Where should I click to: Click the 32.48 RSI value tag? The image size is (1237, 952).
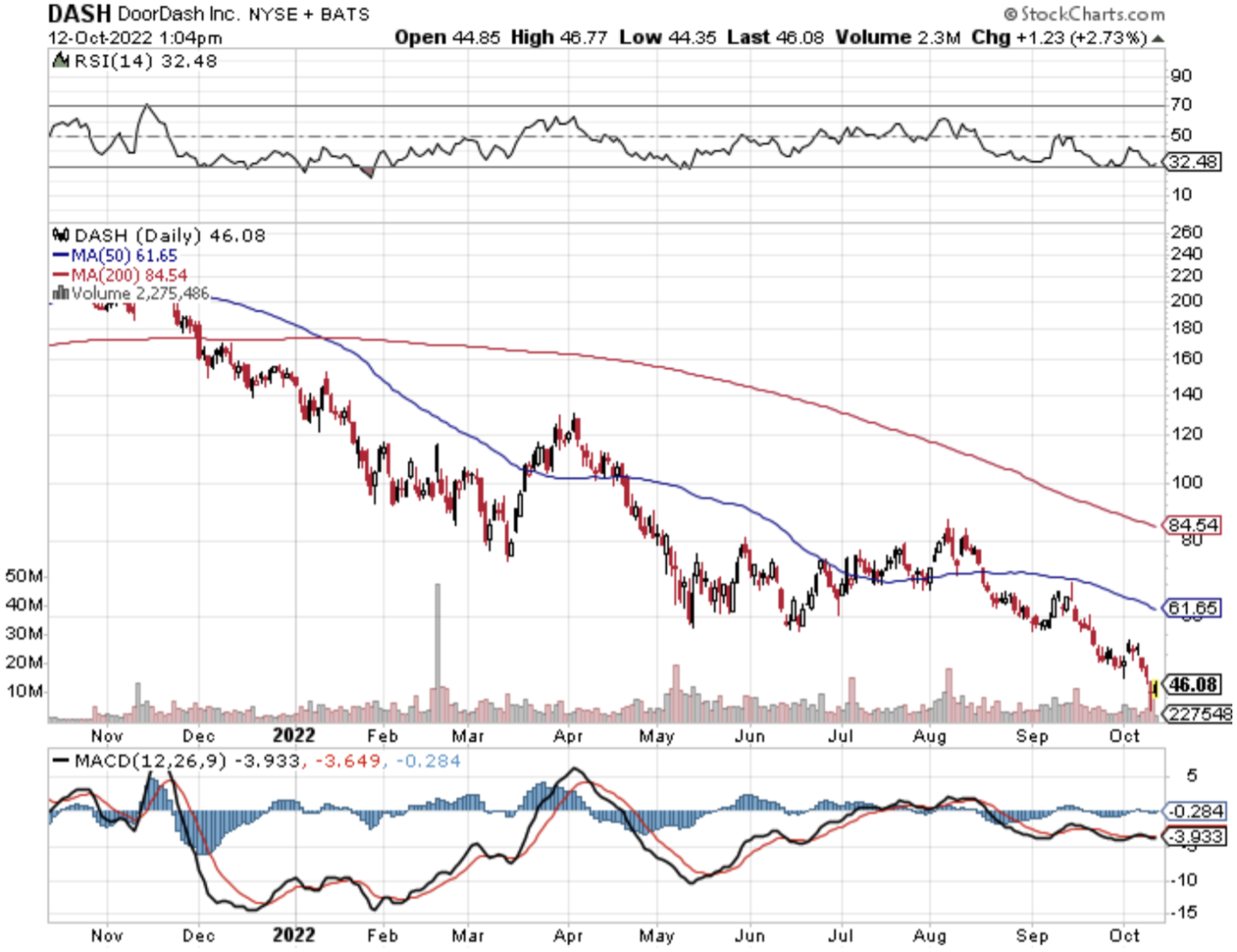pos(1194,162)
